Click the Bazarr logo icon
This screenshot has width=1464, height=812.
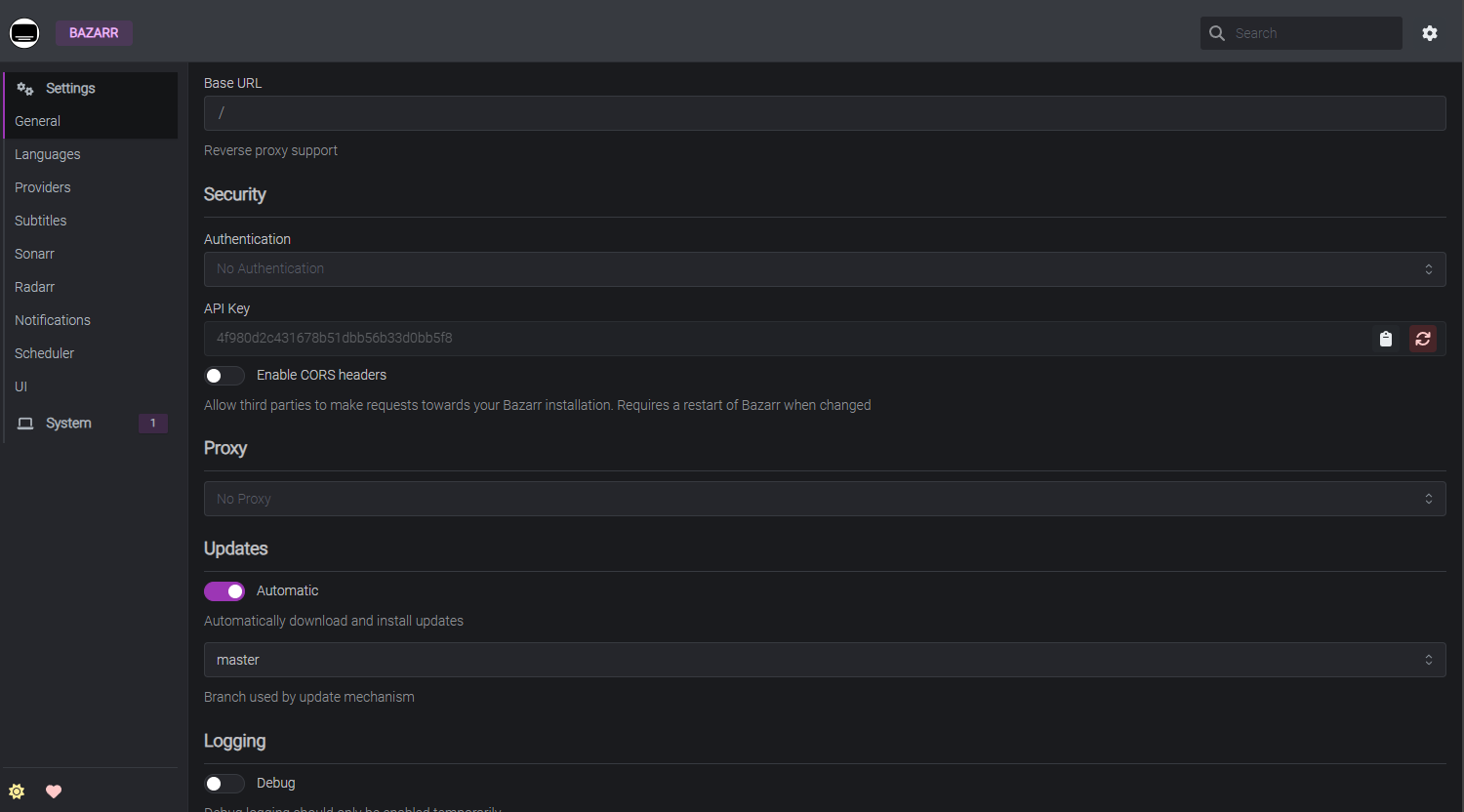[24, 33]
